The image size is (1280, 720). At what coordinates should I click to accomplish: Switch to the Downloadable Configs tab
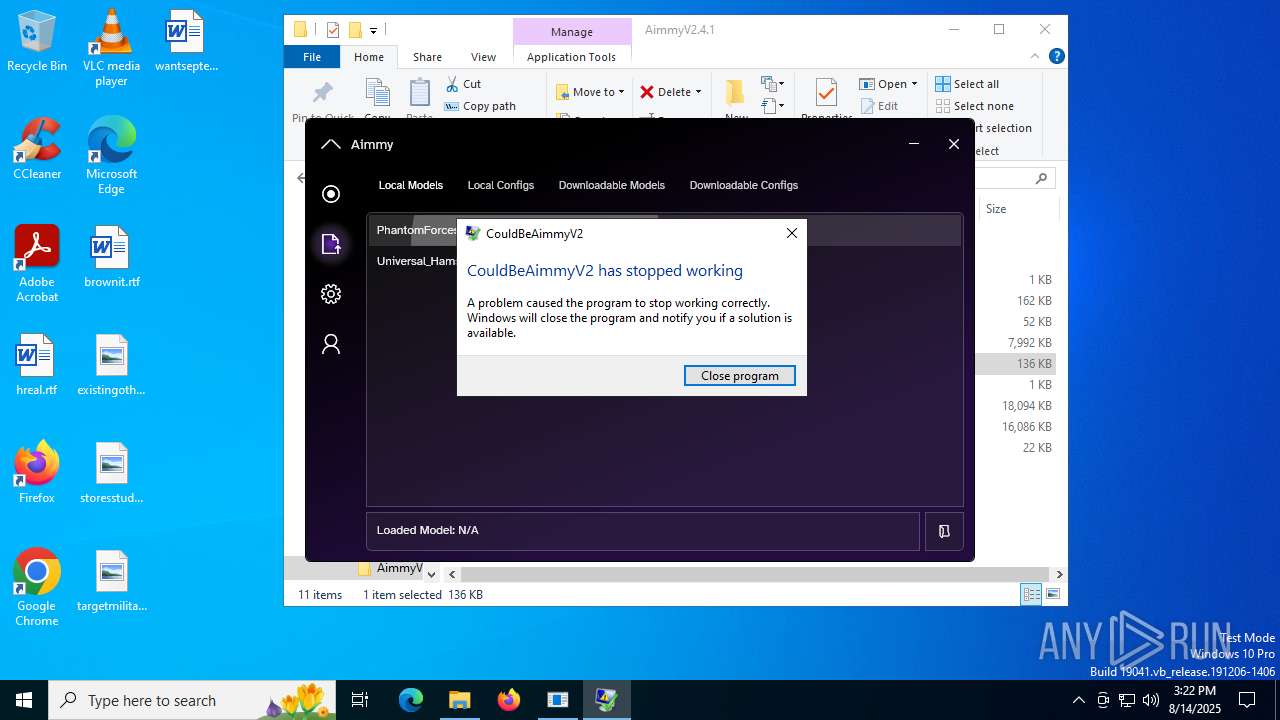[x=744, y=185]
